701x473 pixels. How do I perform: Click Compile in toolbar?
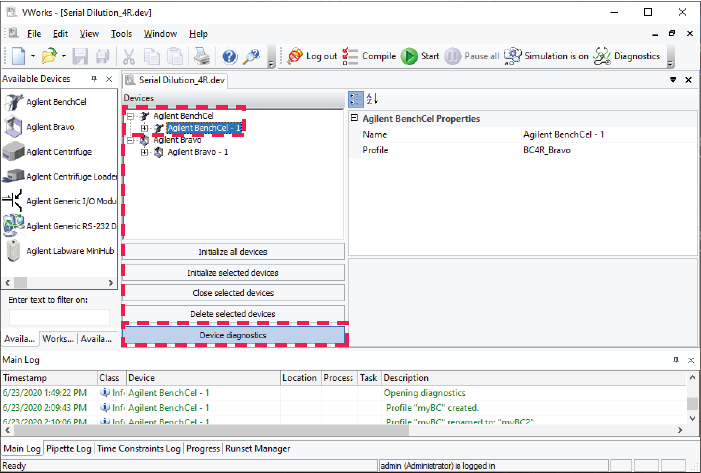coord(369,56)
